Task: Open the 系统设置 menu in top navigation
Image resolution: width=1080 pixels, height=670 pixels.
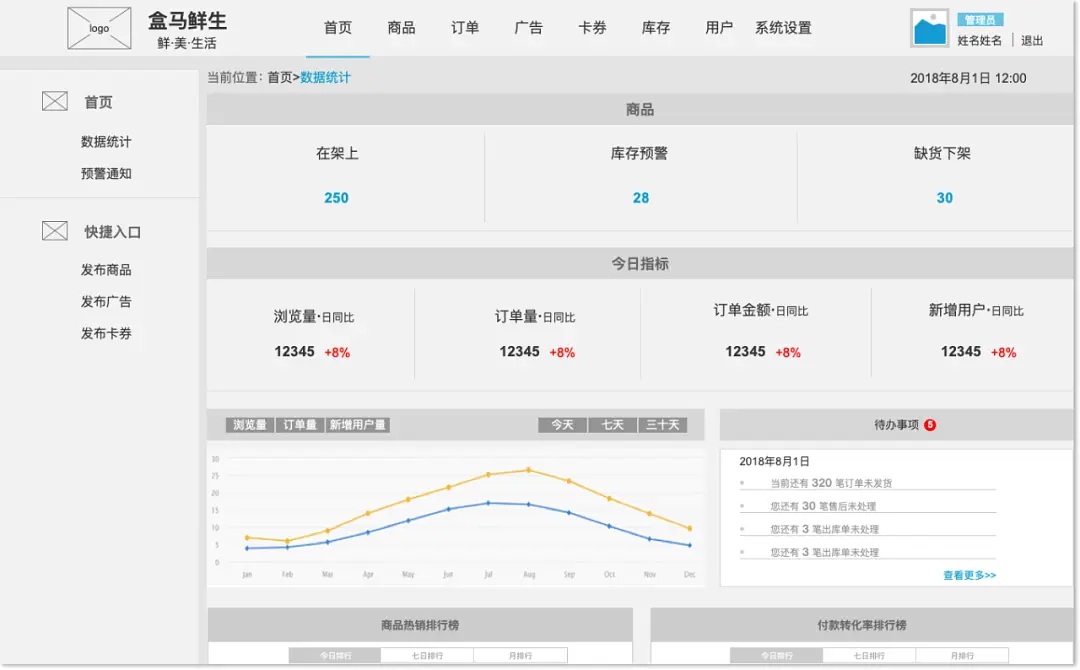Action: 784,28
